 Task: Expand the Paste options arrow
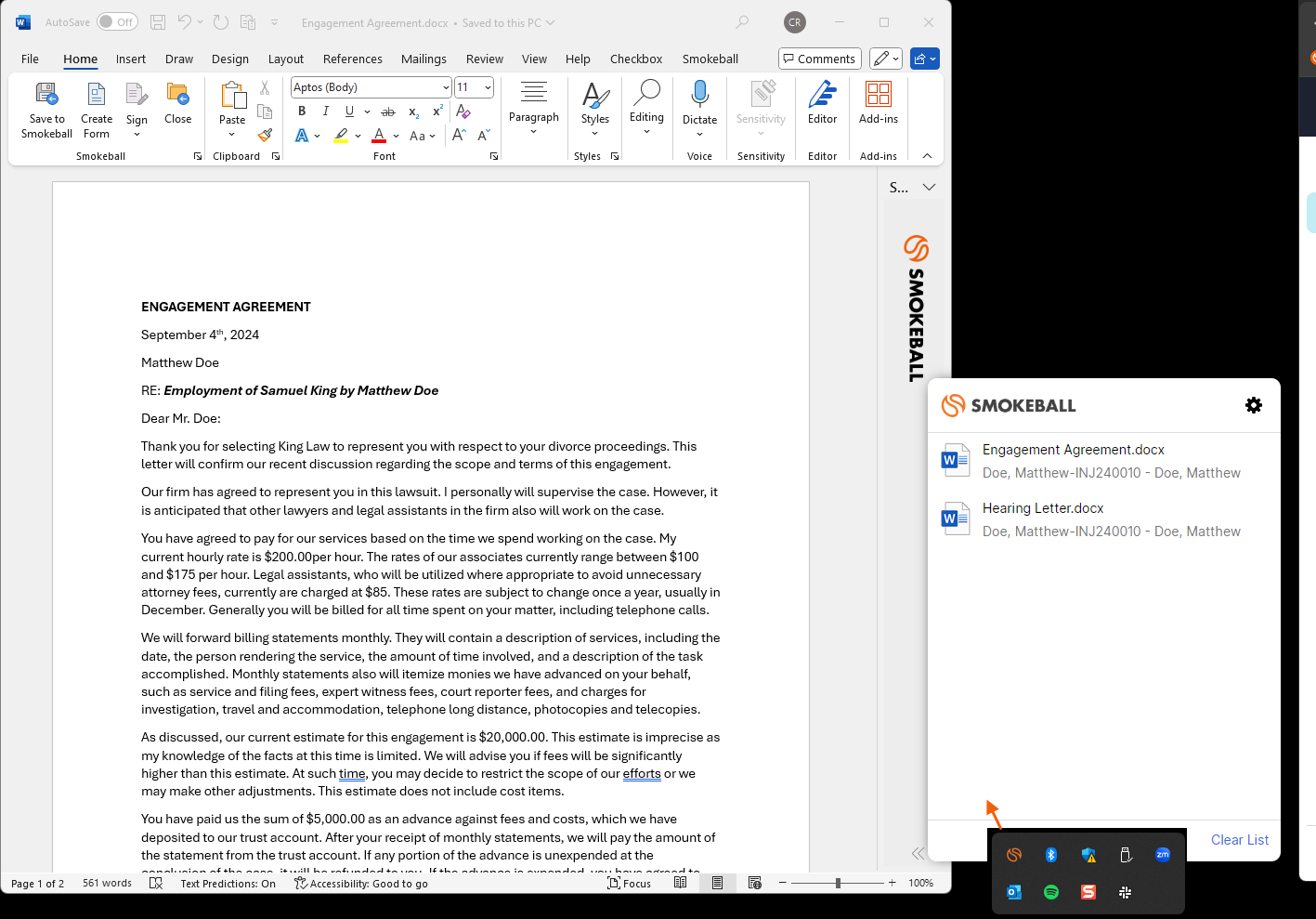232,135
